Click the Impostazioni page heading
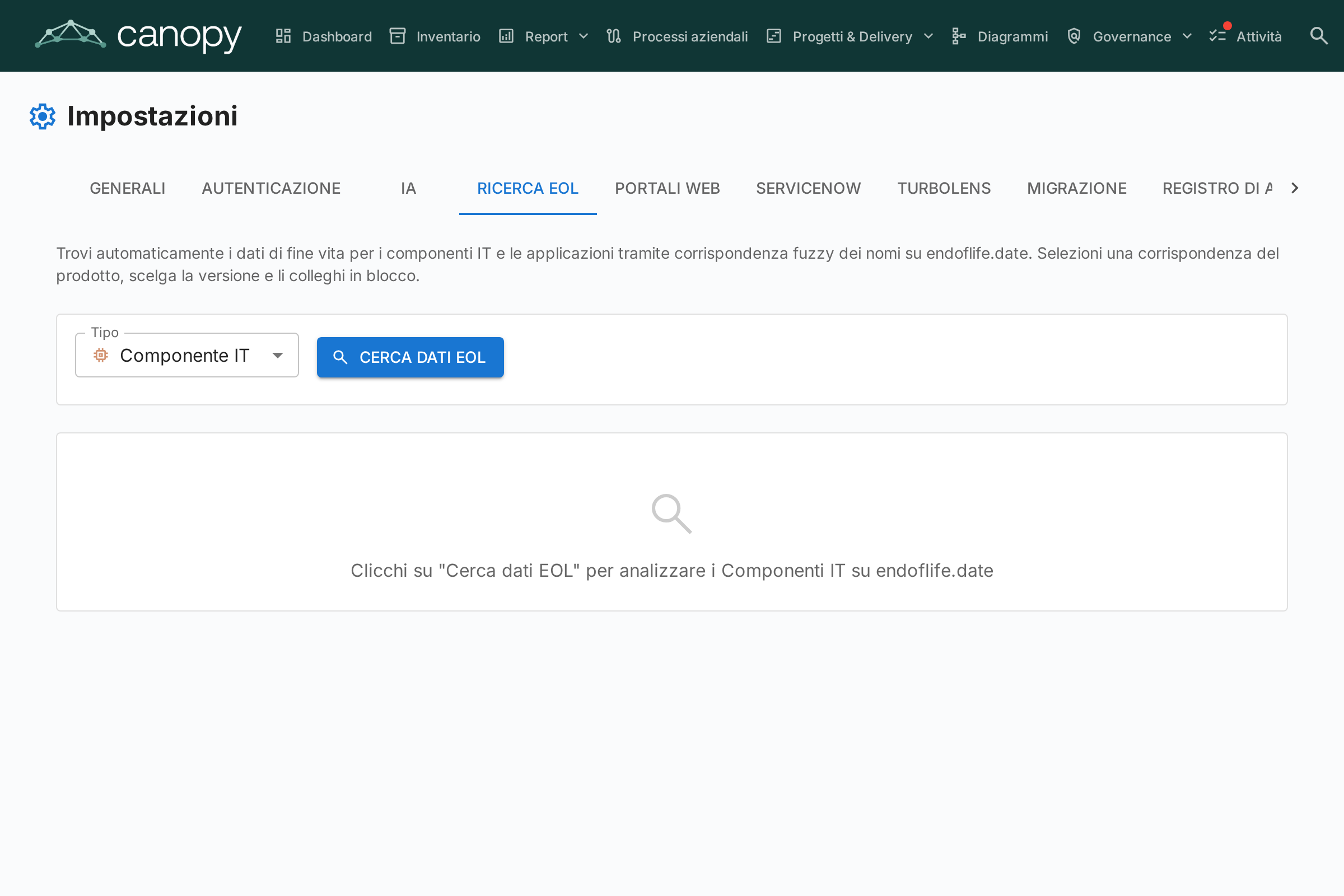This screenshot has height=896, width=1344. [152, 116]
